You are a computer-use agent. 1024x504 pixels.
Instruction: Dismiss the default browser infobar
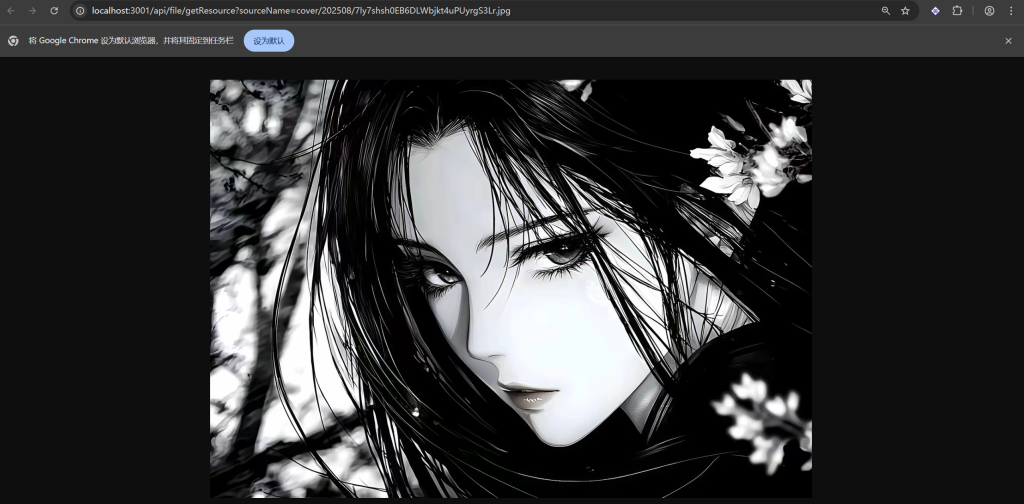coord(1008,41)
